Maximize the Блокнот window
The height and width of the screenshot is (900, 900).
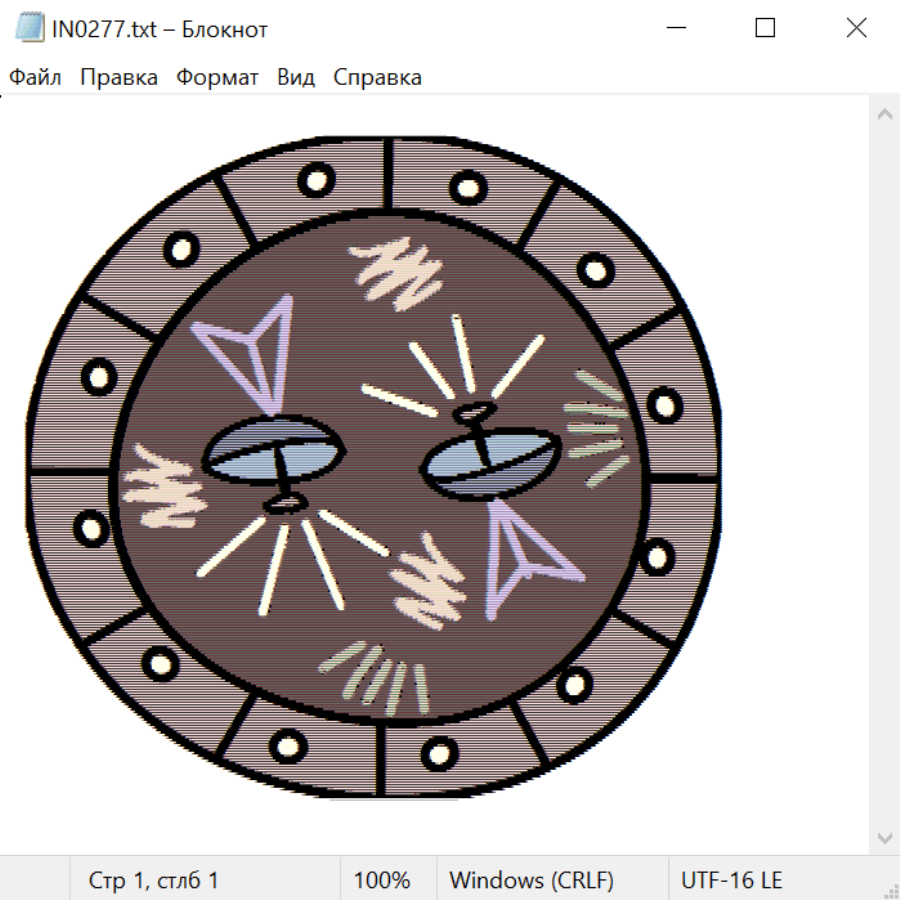tap(765, 29)
